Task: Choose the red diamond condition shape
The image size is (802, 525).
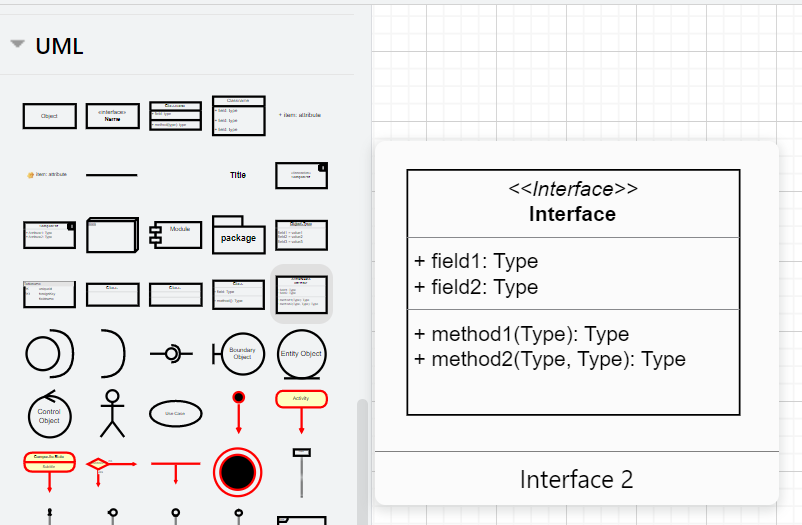Action: click(97, 464)
